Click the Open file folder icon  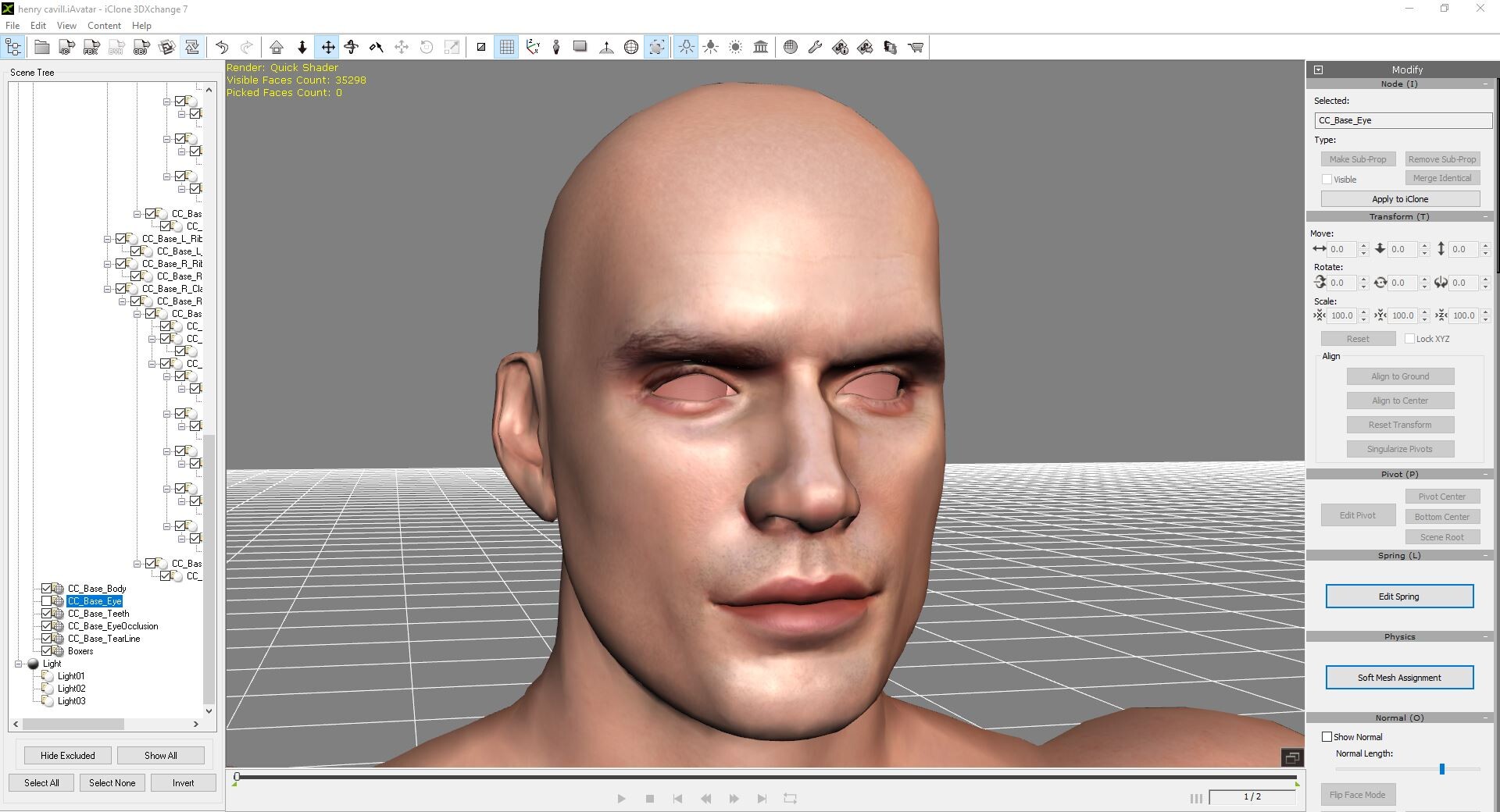point(42,48)
